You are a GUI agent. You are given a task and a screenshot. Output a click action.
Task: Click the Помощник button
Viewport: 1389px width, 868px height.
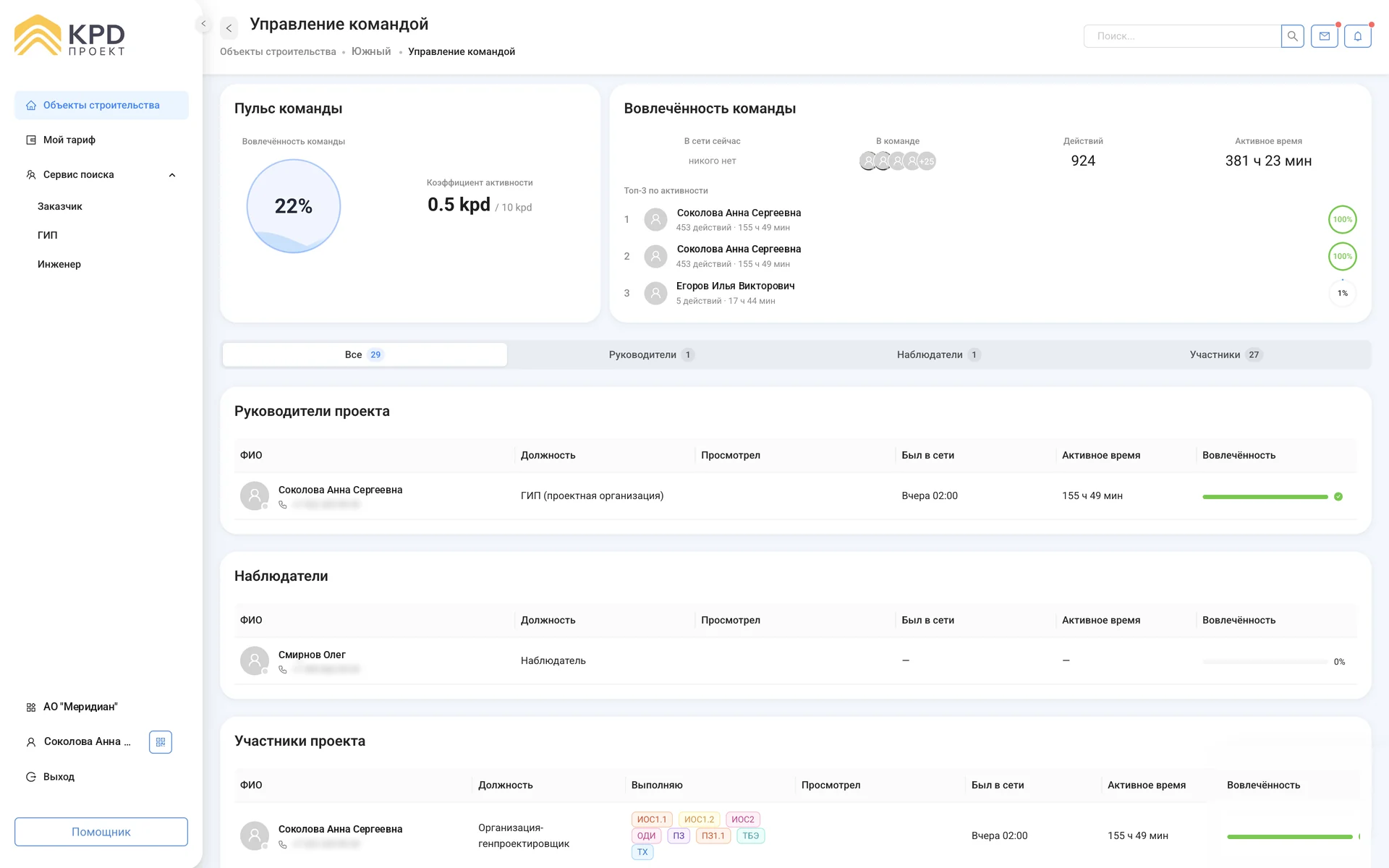pyautogui.click(x=101, y=832)
